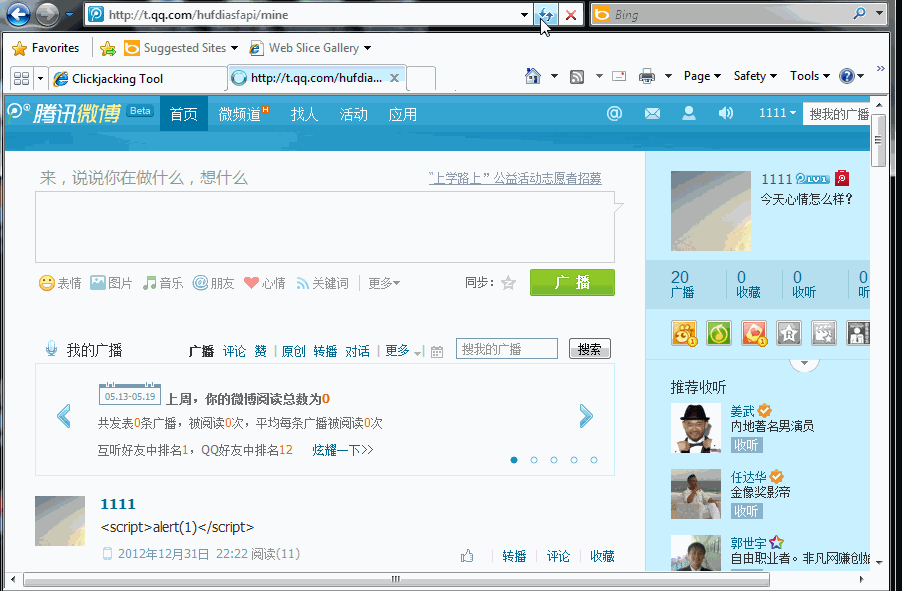Click 转播 under the script alert post
The image size is (902, 591).
(x=514, y=556)
